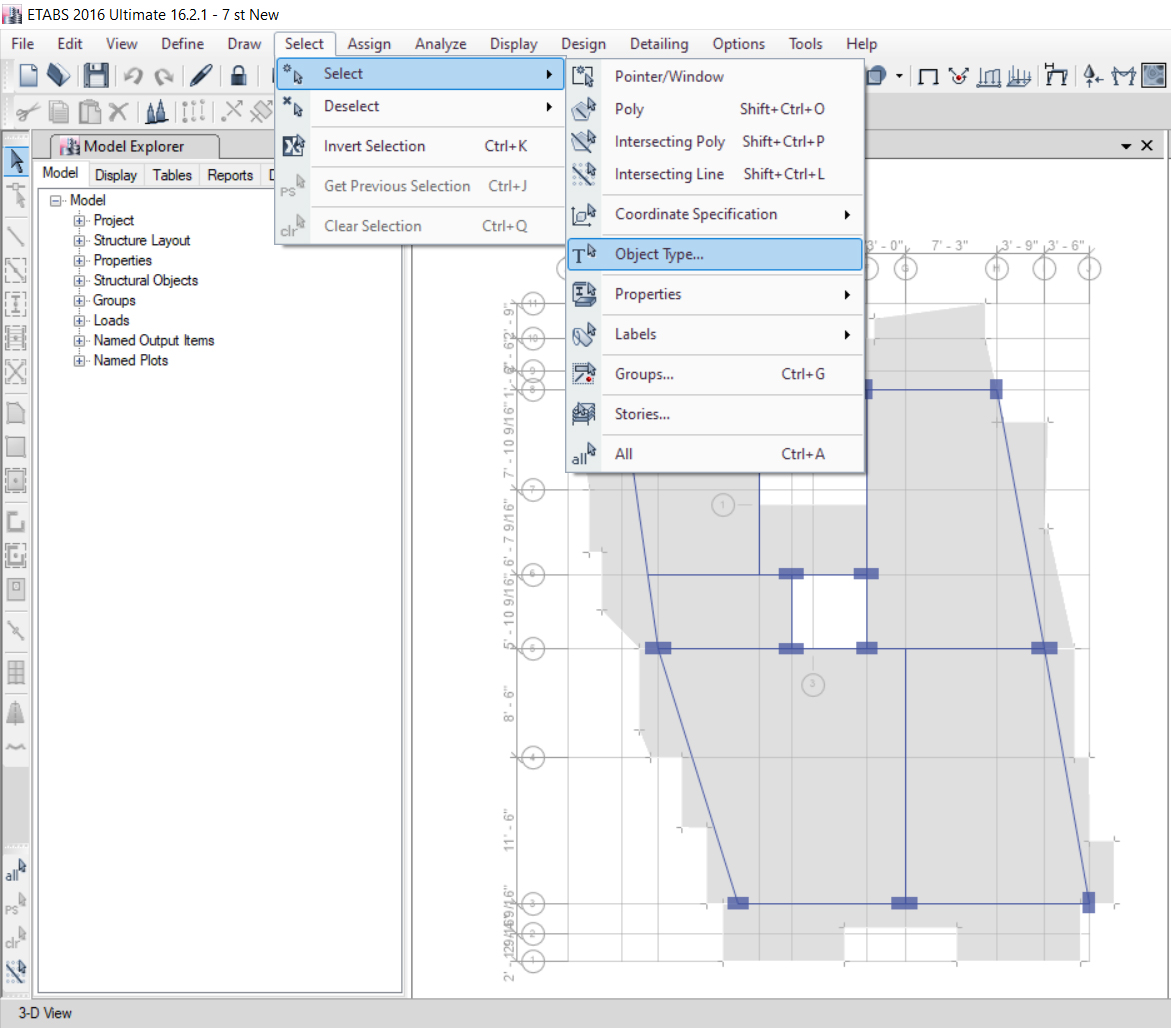
Task: Click the Show Undeformed Shape frame icon
Action: (x=927, y=76)
